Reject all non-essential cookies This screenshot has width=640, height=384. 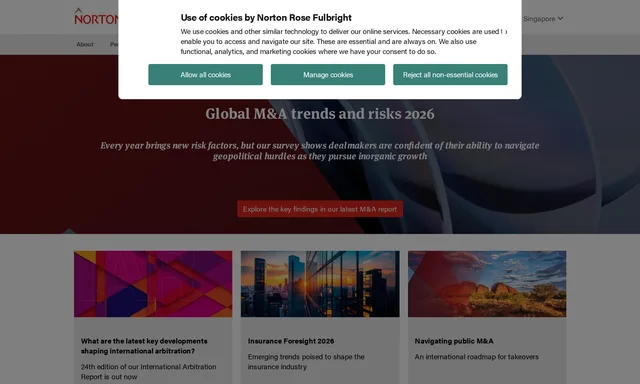(450, 75)
